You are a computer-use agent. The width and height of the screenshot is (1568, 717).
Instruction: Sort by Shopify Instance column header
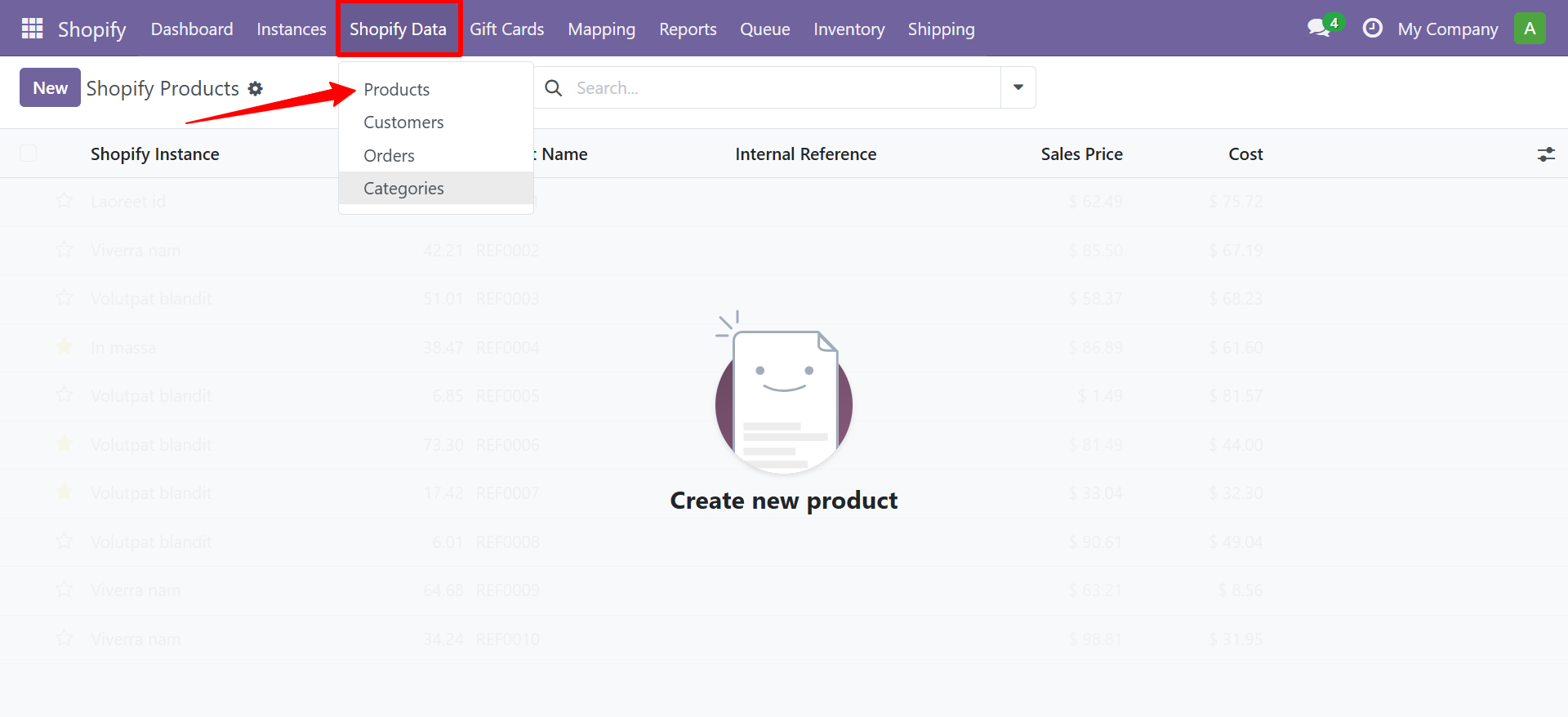155,154
